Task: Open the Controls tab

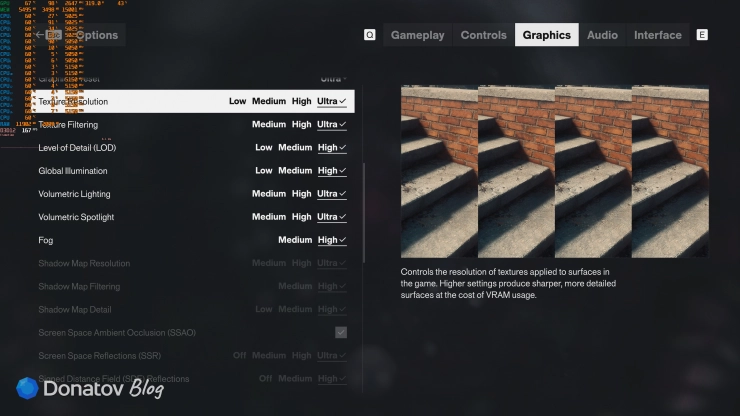Action: pos(483,35)
